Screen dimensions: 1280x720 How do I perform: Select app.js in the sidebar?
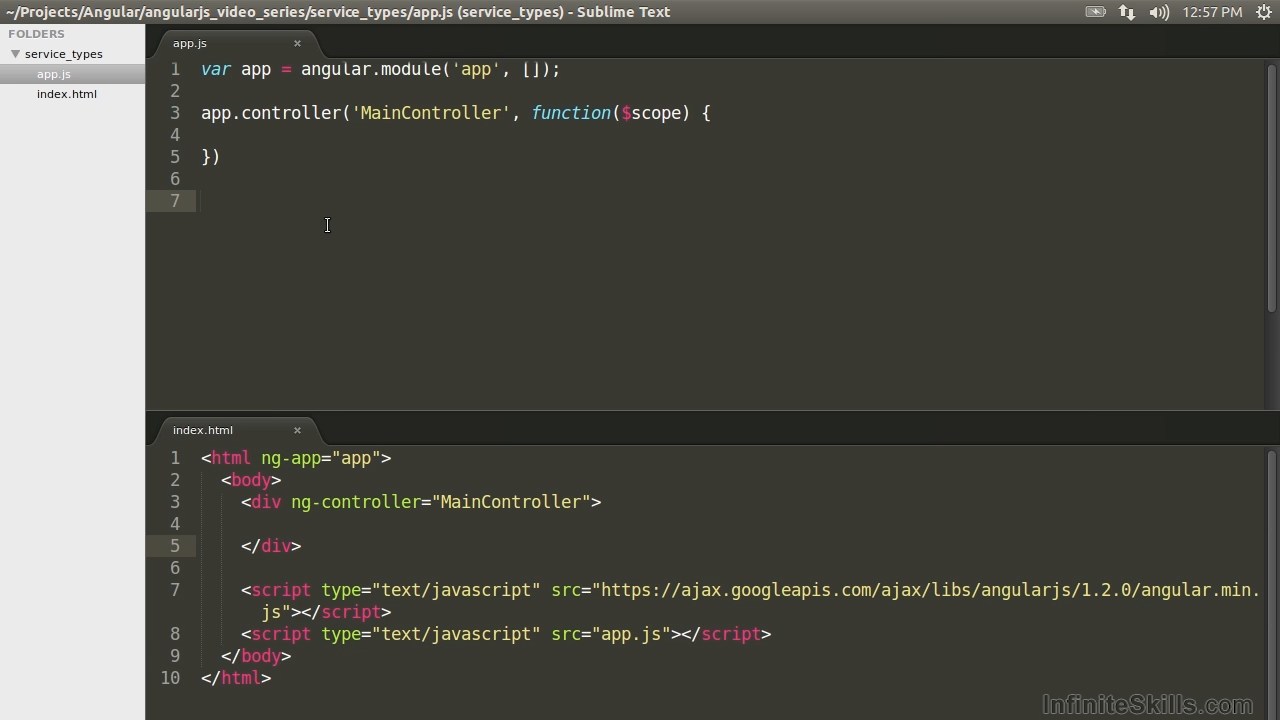(x=54, y=74)
